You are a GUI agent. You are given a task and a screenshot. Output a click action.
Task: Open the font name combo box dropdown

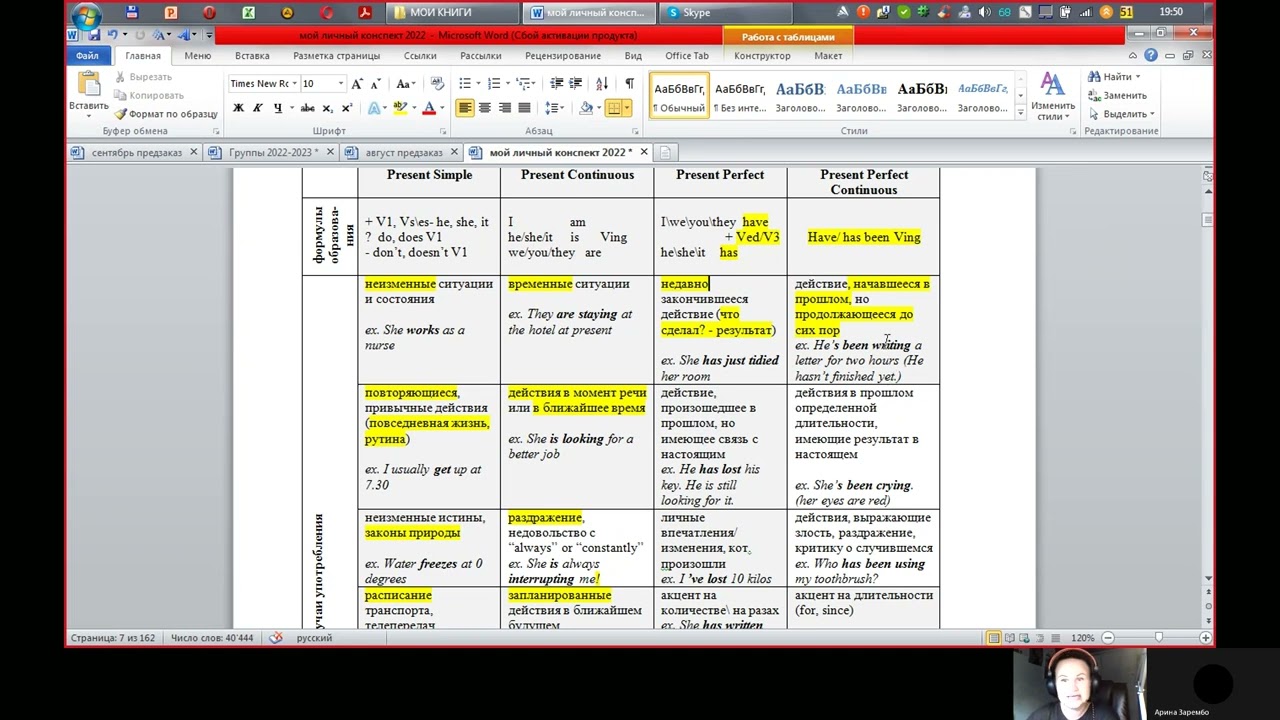[x=295, y=84]
